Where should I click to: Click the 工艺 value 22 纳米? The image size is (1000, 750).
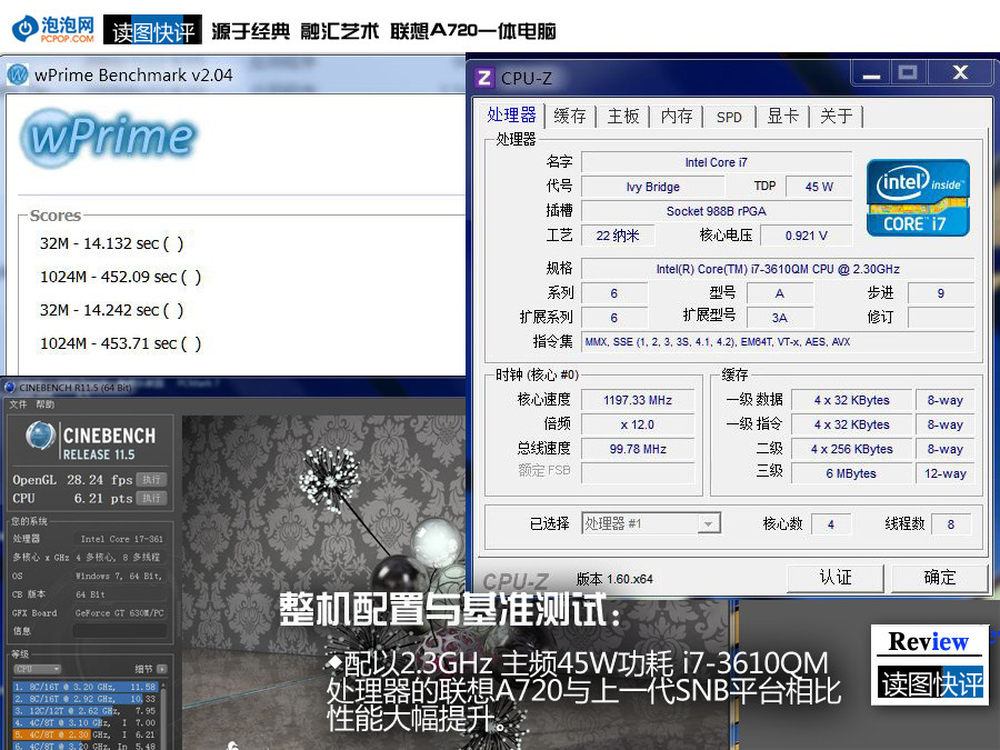617,236
